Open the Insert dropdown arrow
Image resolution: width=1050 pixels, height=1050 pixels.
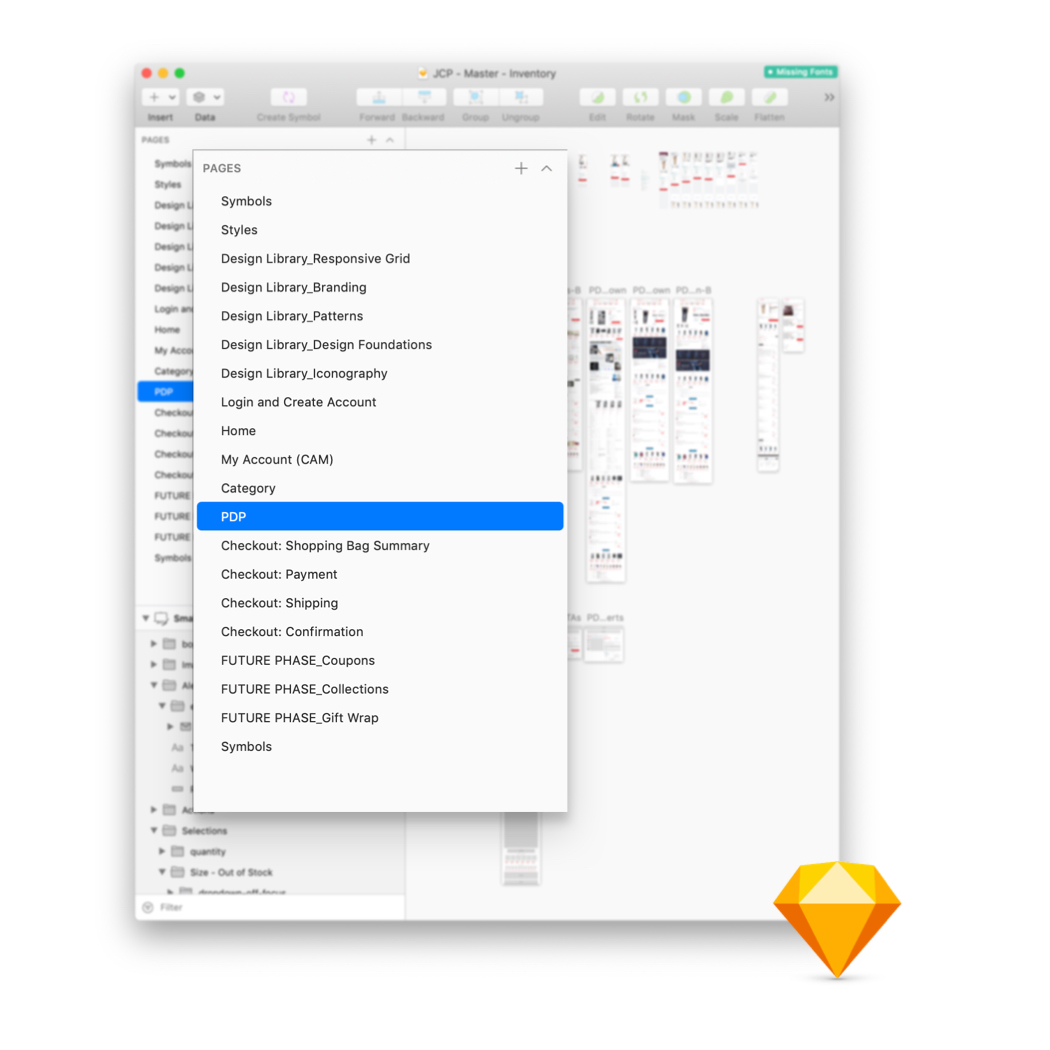[x=172, y=96]
